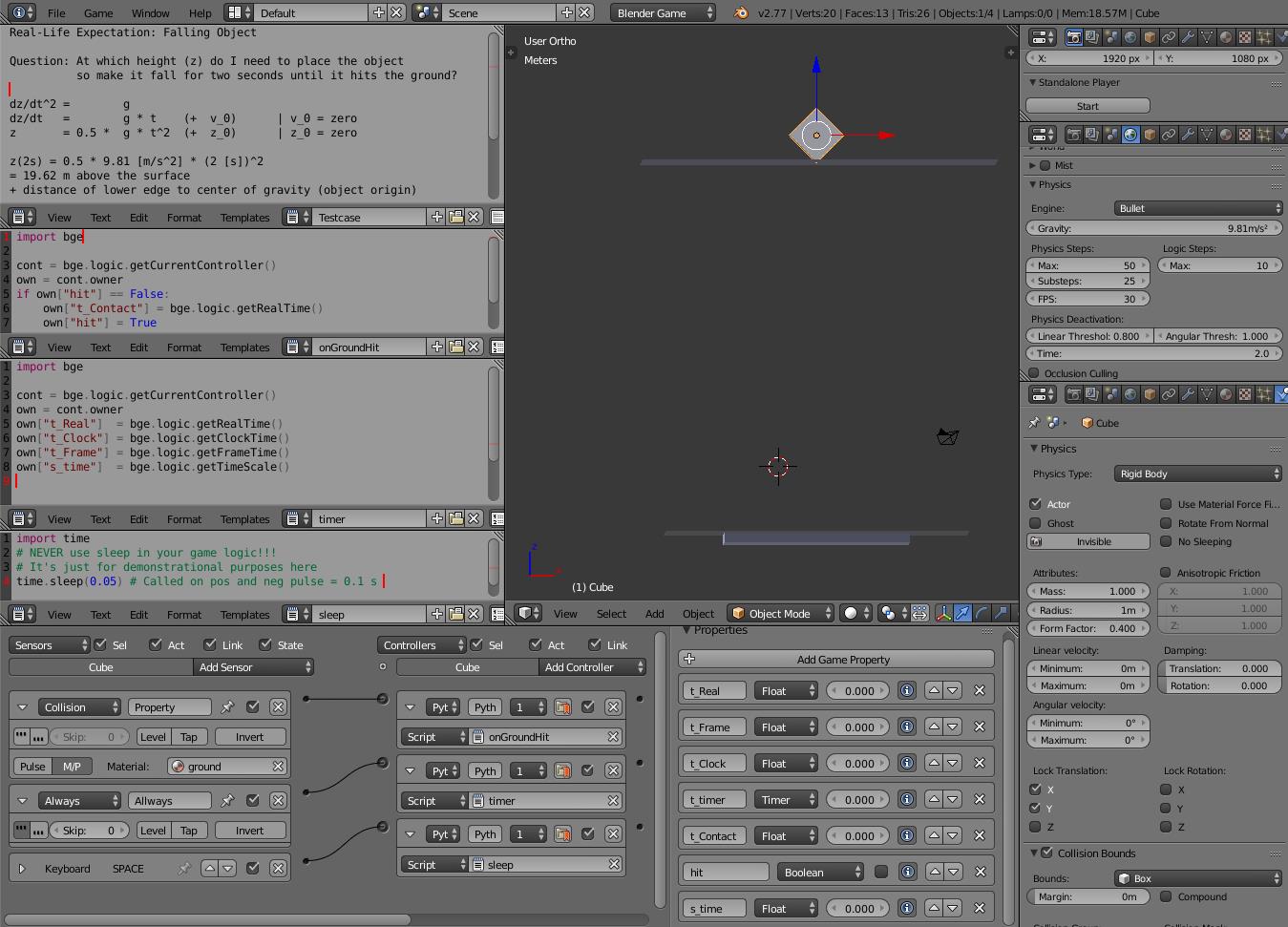Open the Object Mode dropdown

click(780, 613)
